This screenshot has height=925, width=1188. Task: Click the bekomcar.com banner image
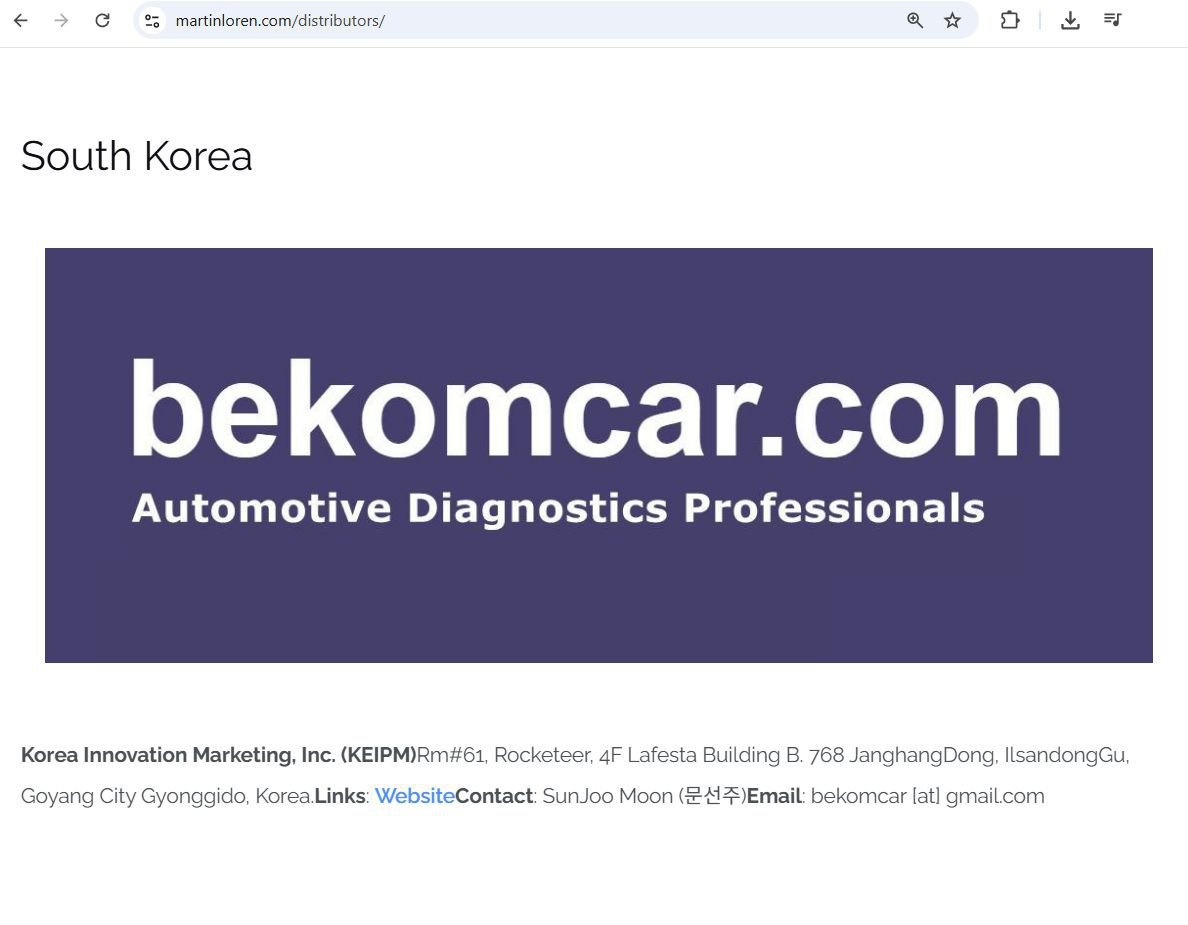click(598, 455)
